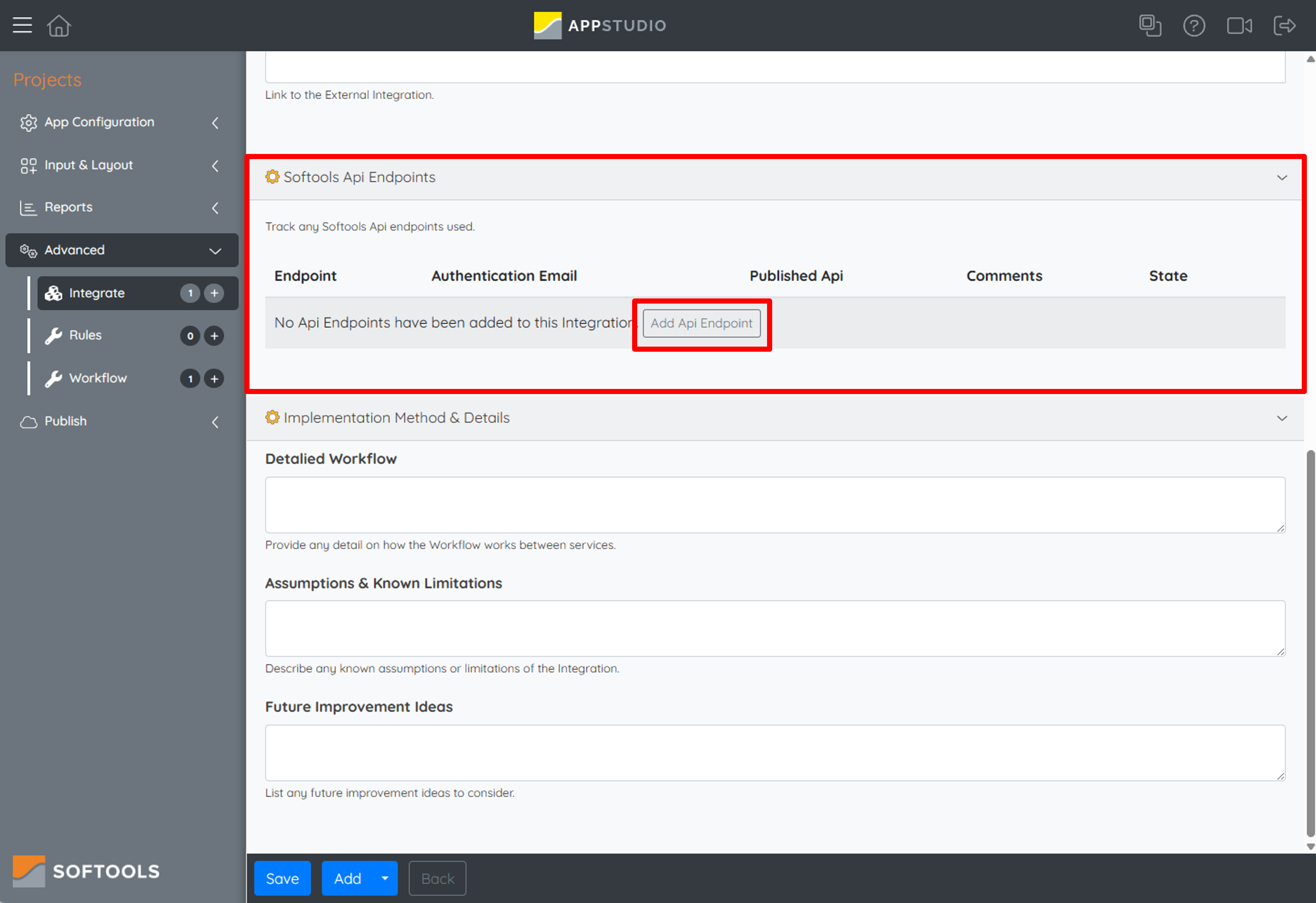The height and width of the screenshot is (903, 1316).
Task: Click the Home icon in the top bar
Action: click(x=58, y=25)
